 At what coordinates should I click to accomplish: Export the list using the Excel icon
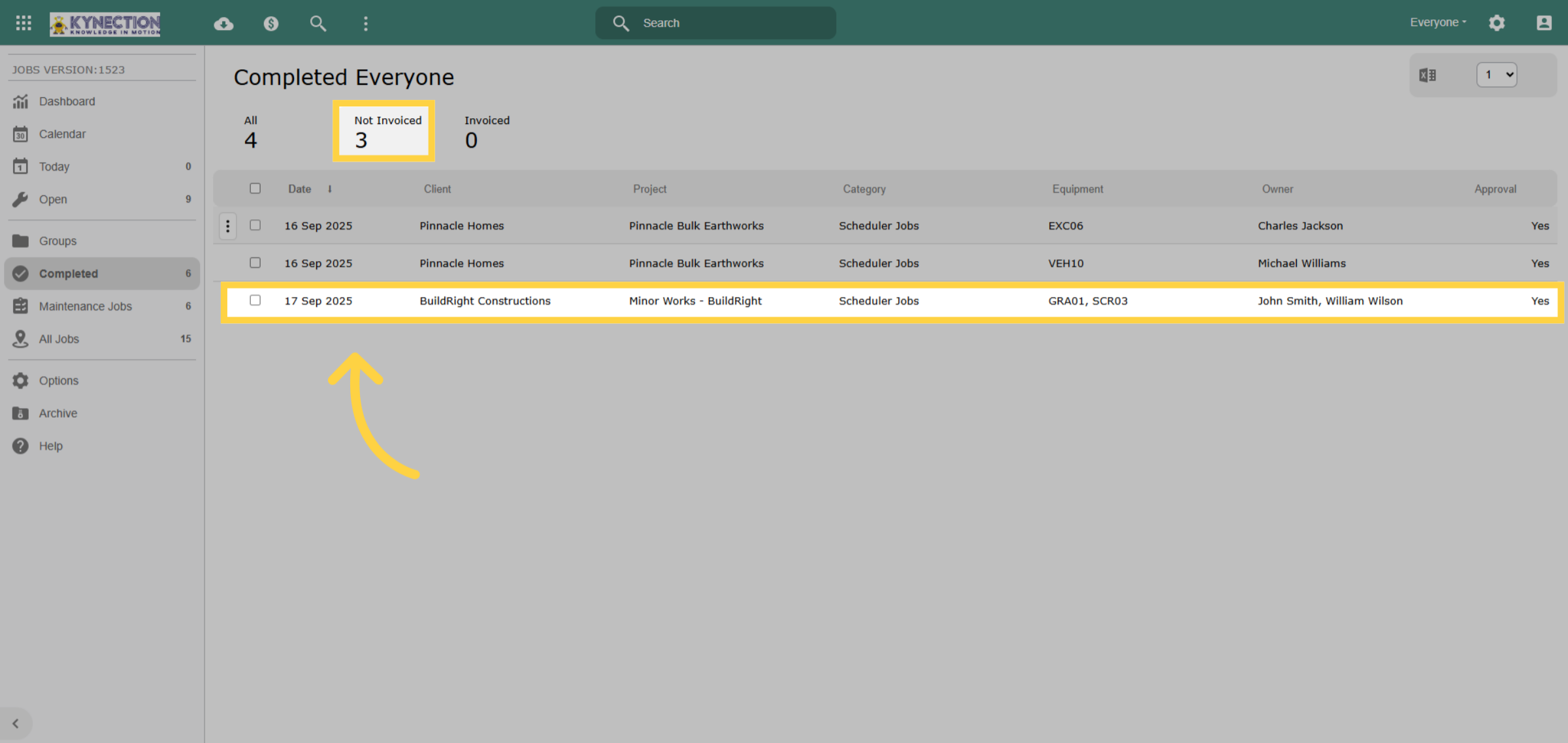tap(1428, 75)
